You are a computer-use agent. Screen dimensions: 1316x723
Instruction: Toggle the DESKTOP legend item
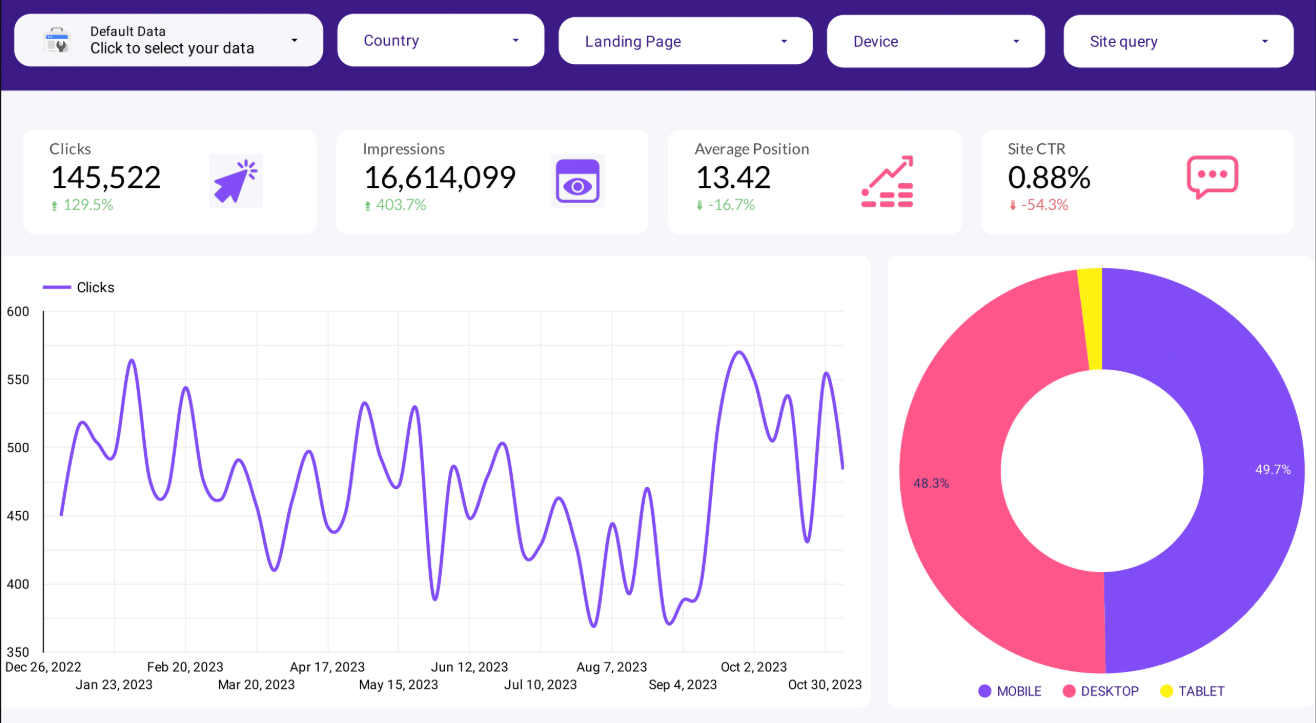point(1100,691)
